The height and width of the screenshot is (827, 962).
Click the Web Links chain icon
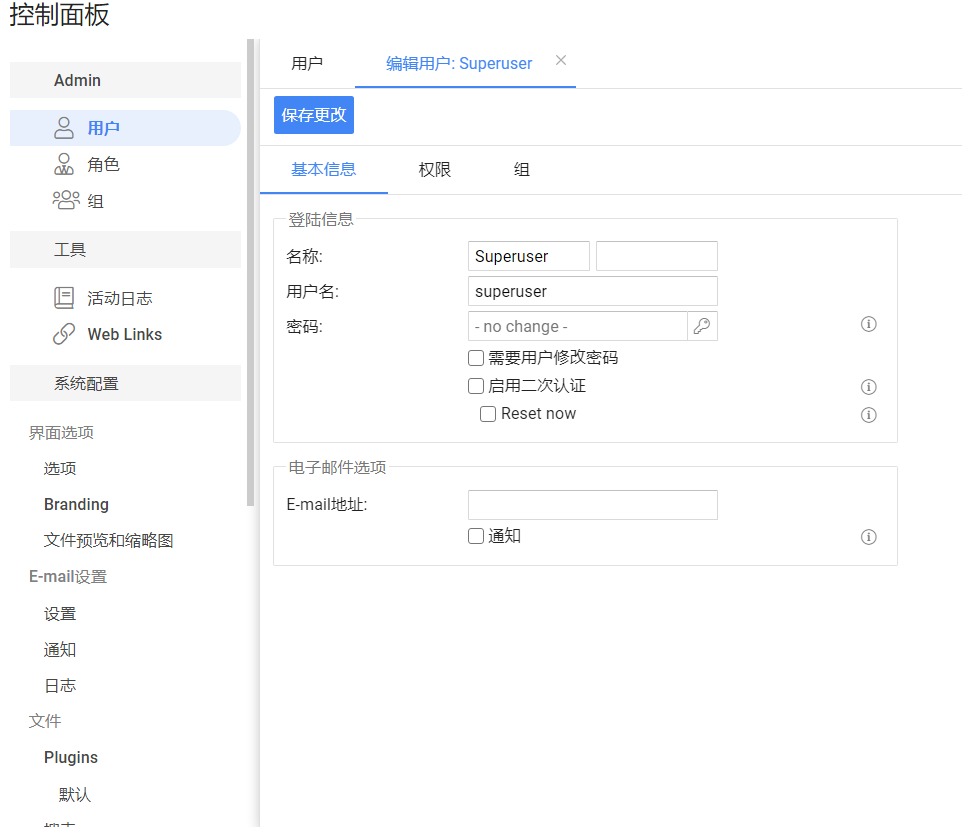coord(64,334)
